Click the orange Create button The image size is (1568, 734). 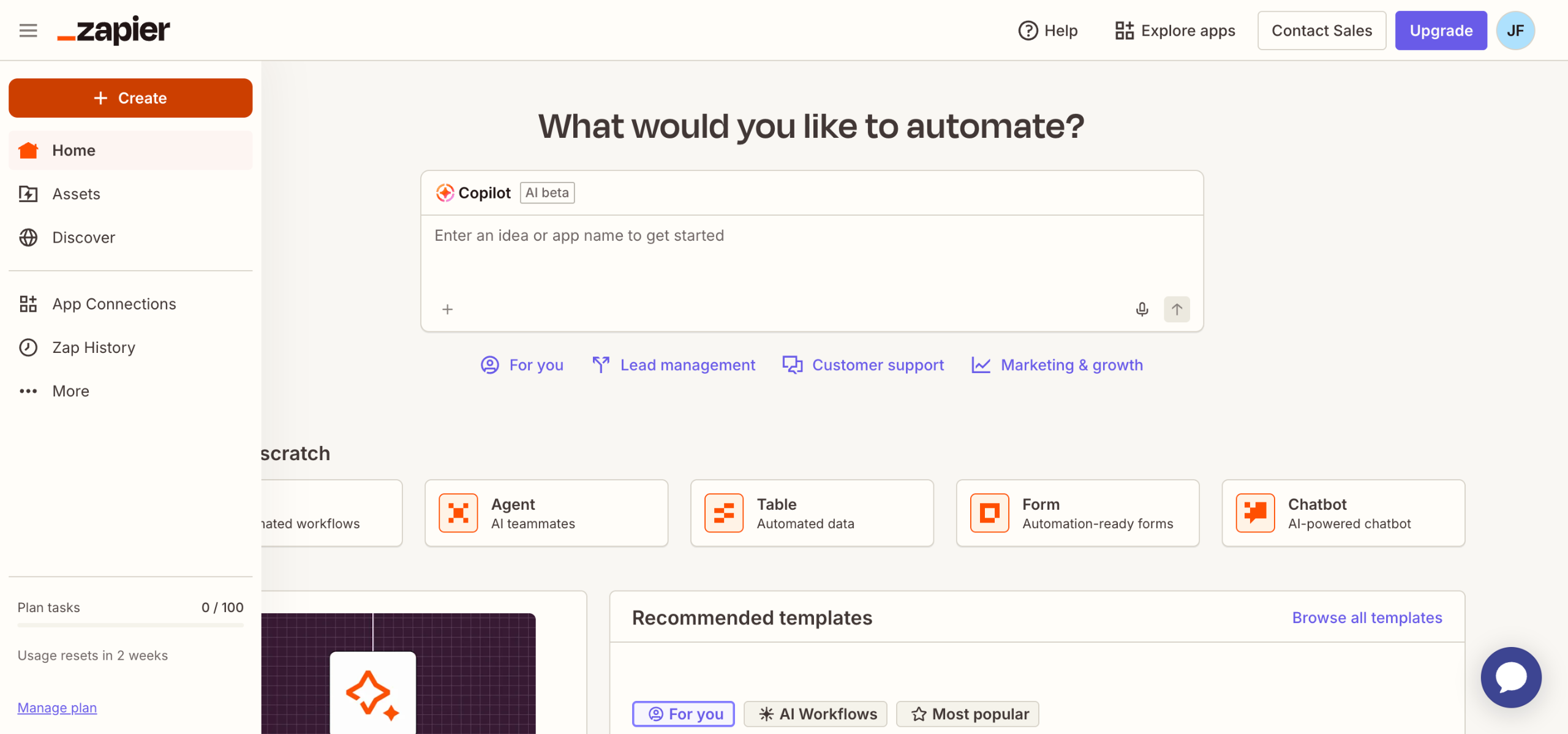[130, 98]
